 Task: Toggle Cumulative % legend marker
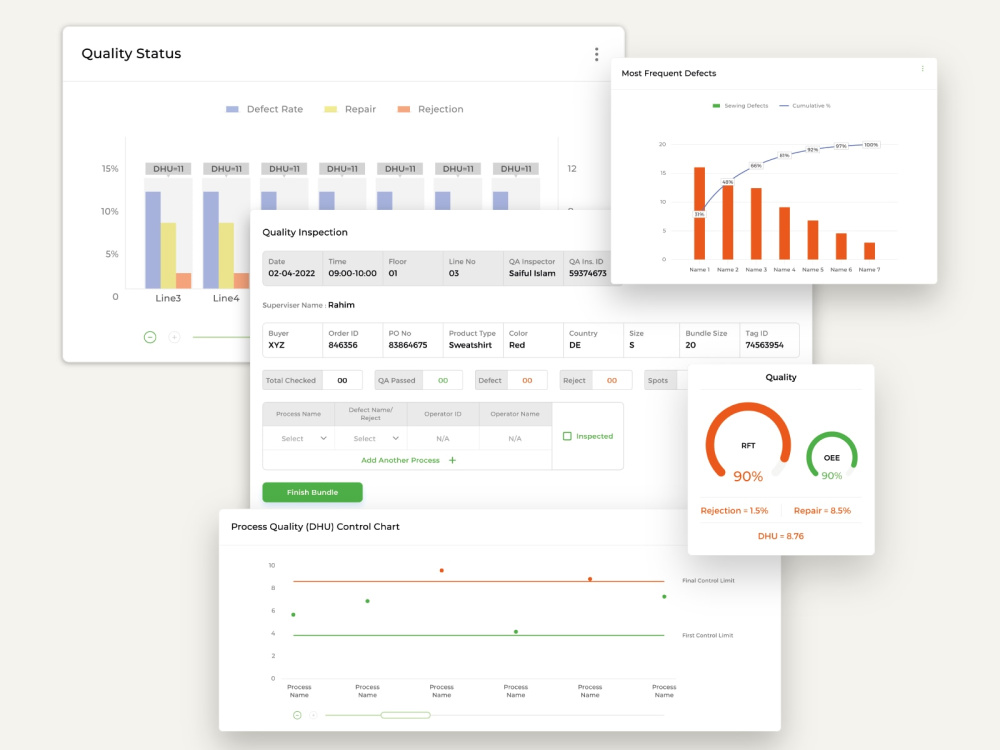pyautogui.click(x=784, y=106)
